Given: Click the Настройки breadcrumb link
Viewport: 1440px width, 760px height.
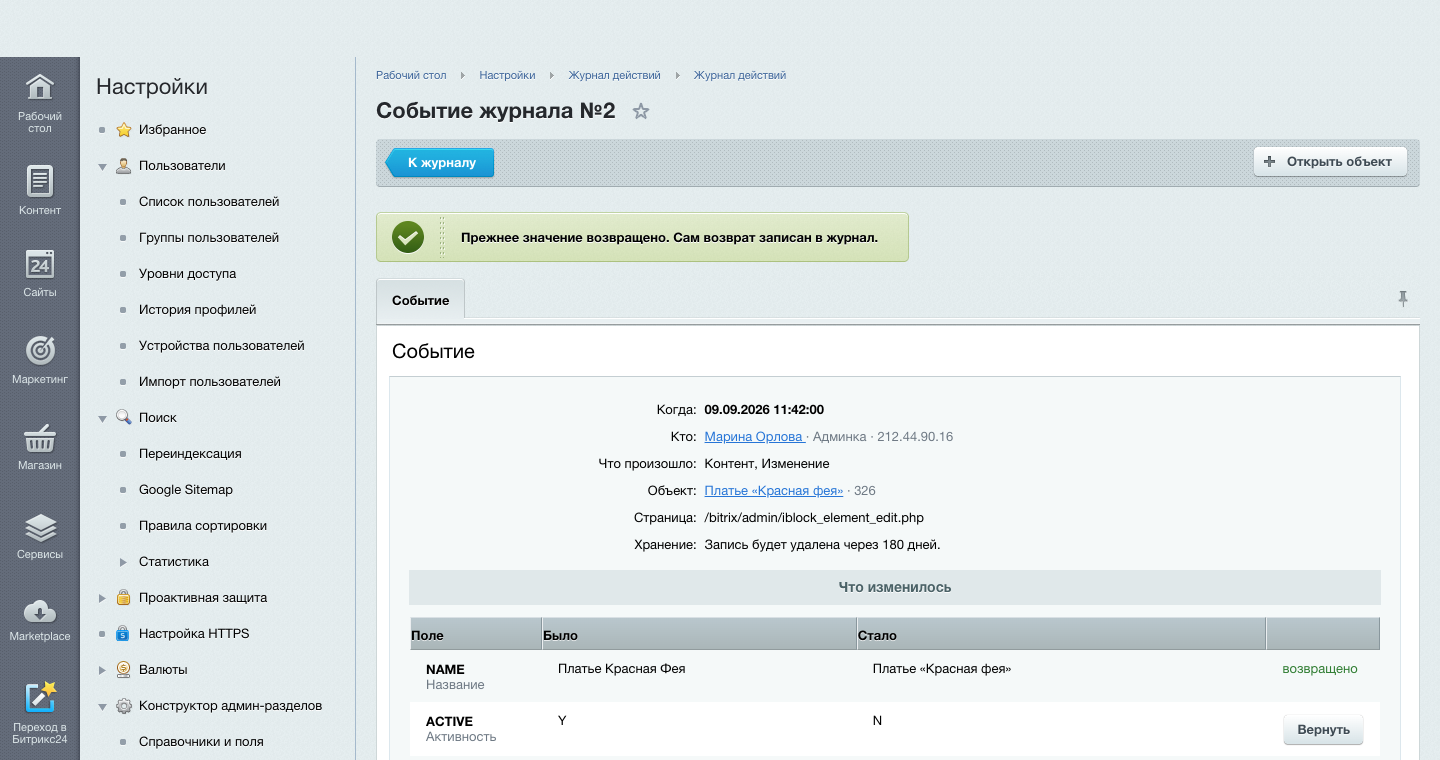Looking at the screenshot, I should (507, 75).
